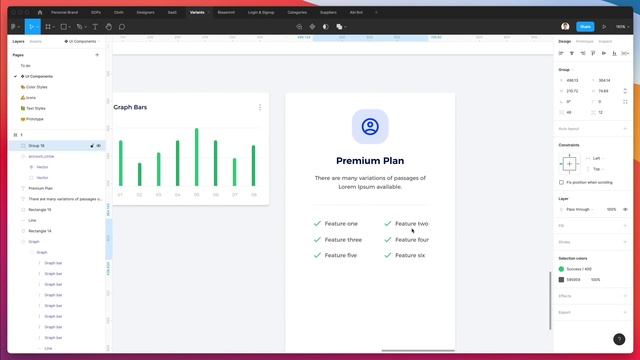Click the reset instance toolbar icon
Screen dimensions: 640x360
(299, 27)
